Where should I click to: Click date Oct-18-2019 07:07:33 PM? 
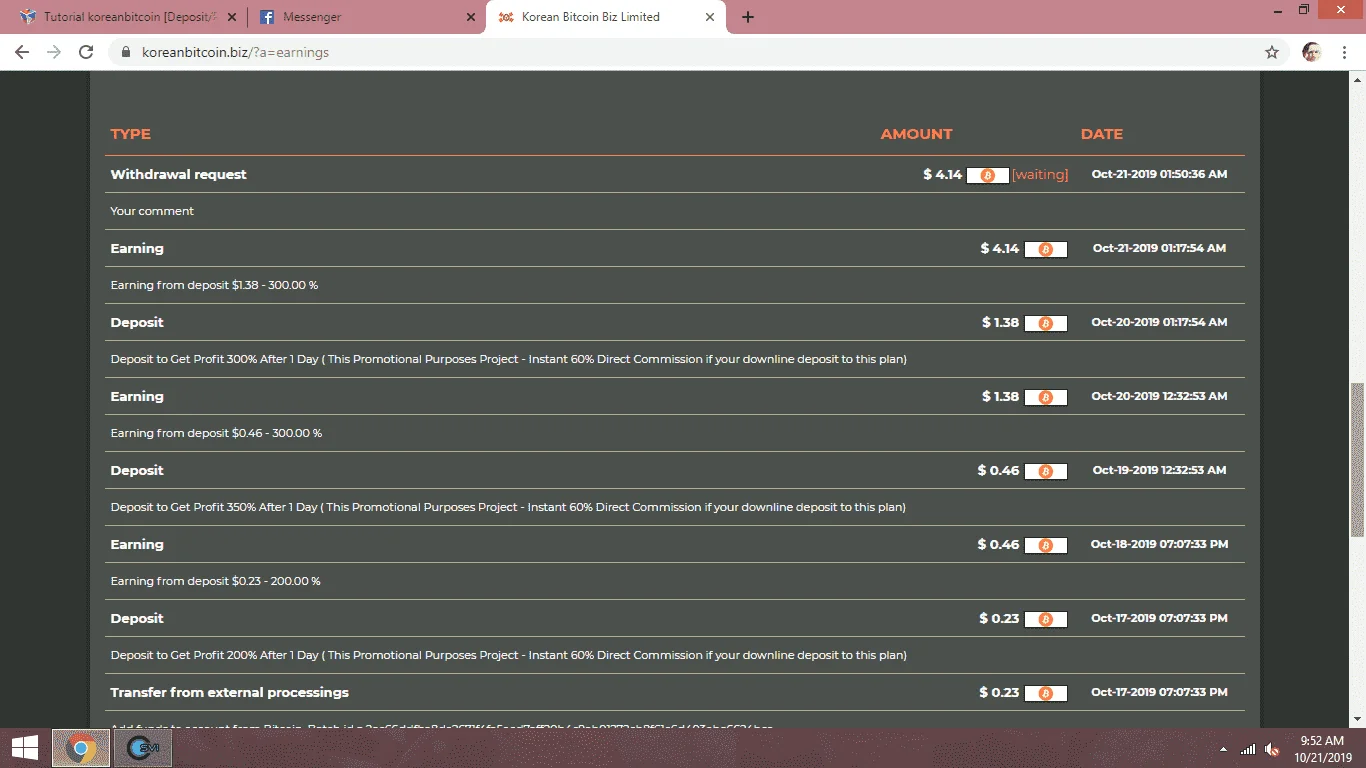tap(1159, 544)
